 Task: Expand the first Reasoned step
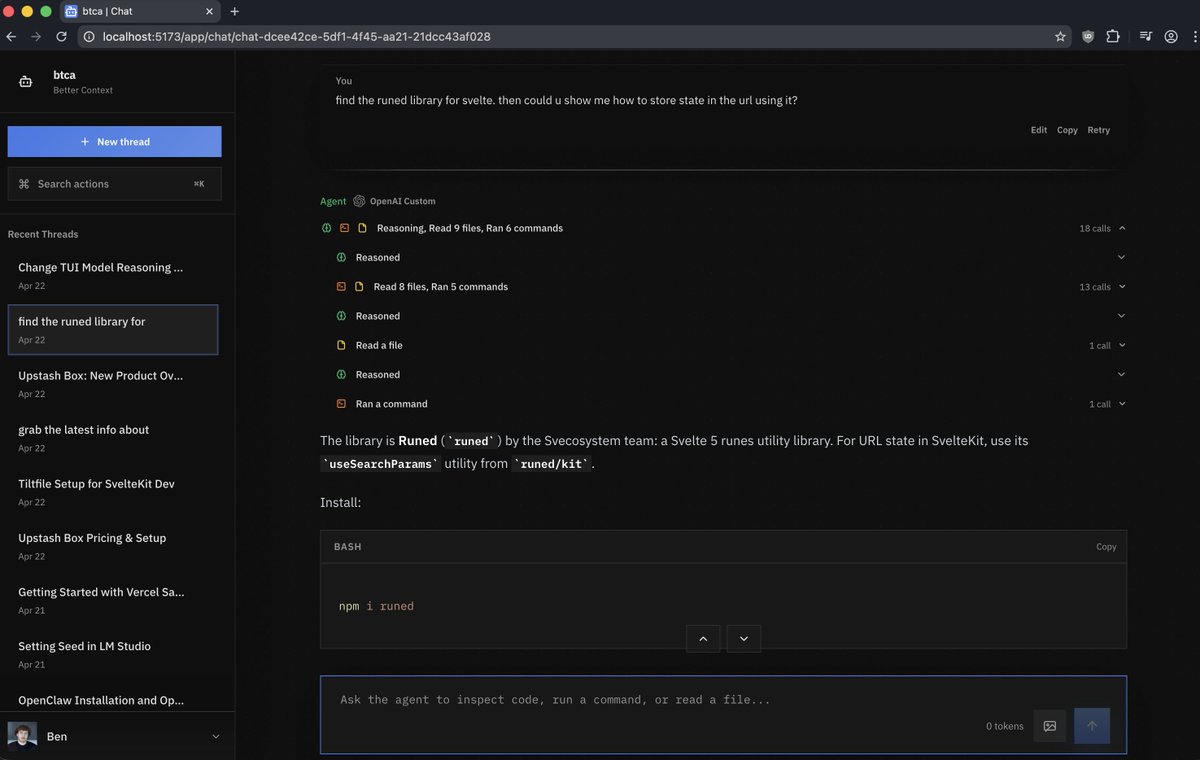[x=1121, y=257]
